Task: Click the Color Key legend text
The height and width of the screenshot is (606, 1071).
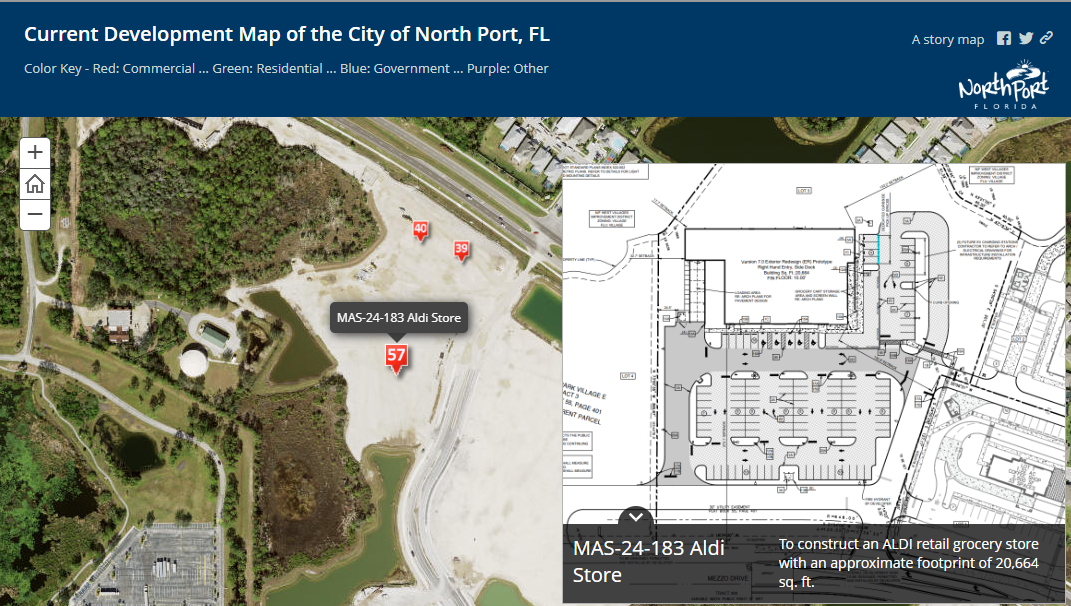Action: pyautogui.click(x=286, y=68)
